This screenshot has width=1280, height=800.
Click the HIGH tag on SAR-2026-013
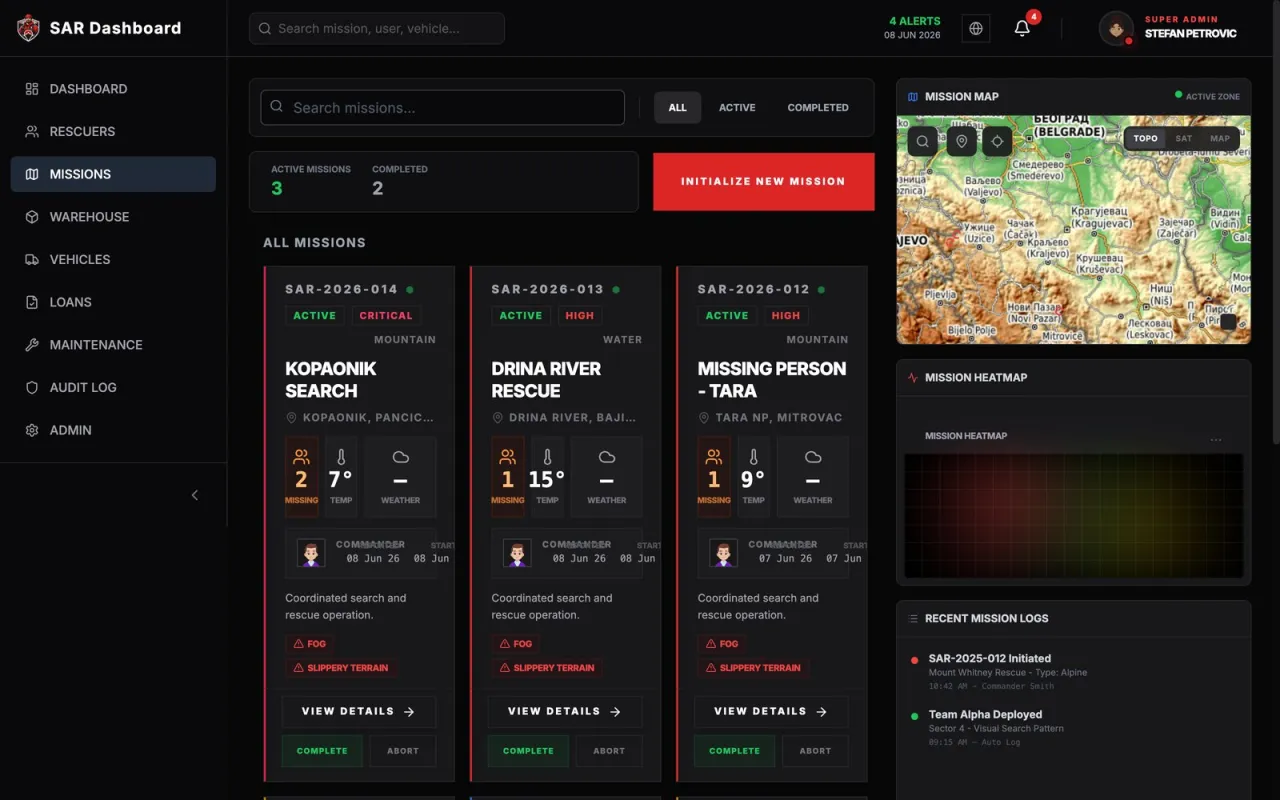tap(580, 315)
